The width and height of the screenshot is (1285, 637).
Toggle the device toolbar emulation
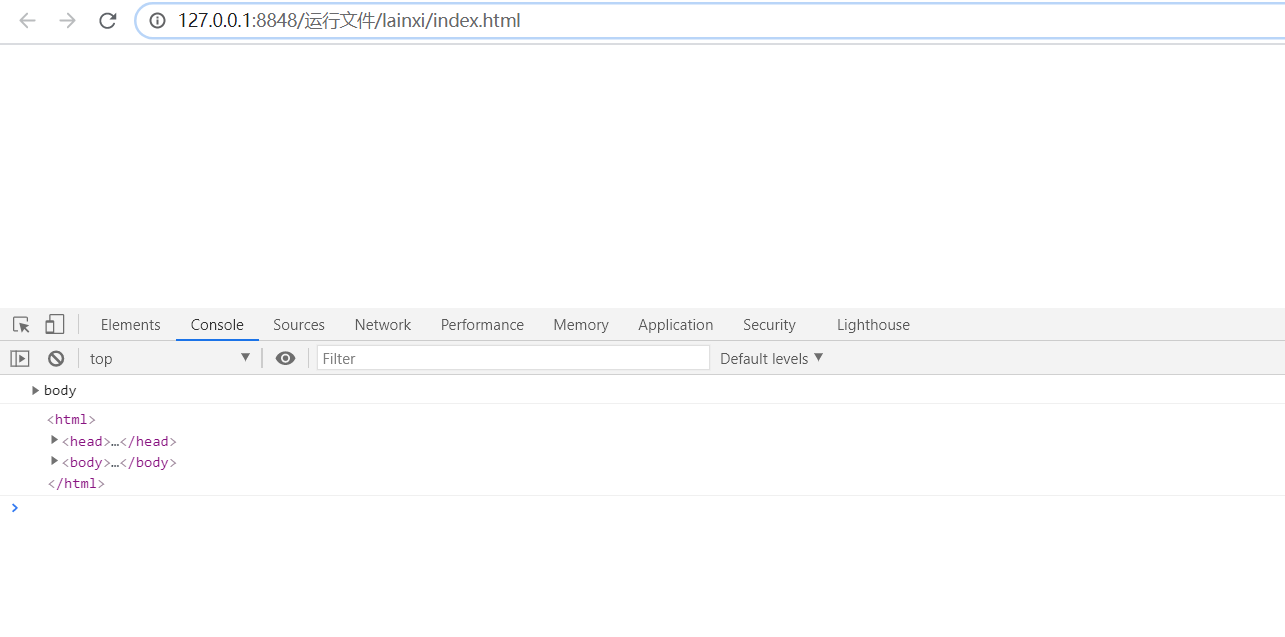(x=54, y=324)
